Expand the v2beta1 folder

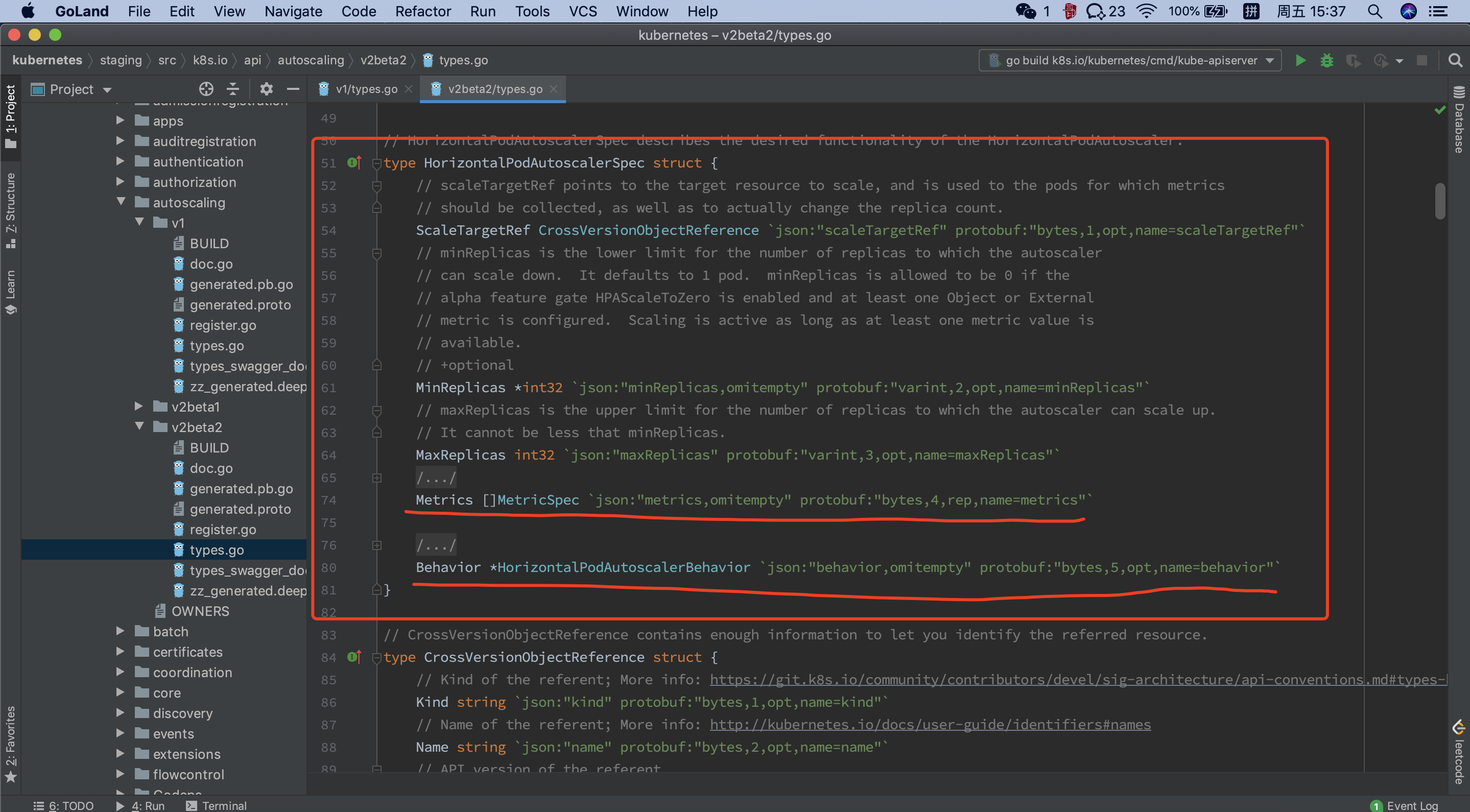[138, 407]
